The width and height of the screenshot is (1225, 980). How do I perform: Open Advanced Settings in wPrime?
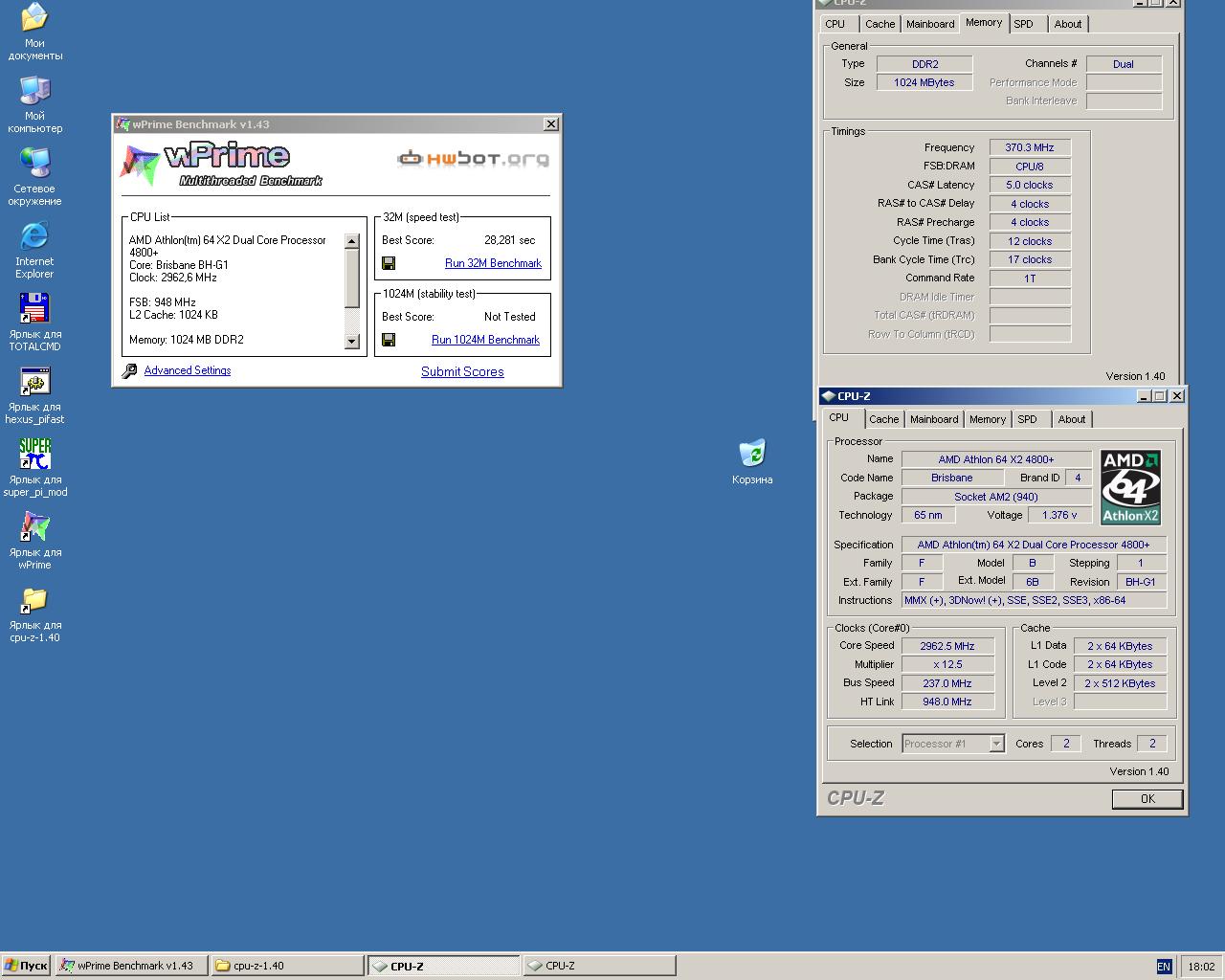click(x=188, y=370)
